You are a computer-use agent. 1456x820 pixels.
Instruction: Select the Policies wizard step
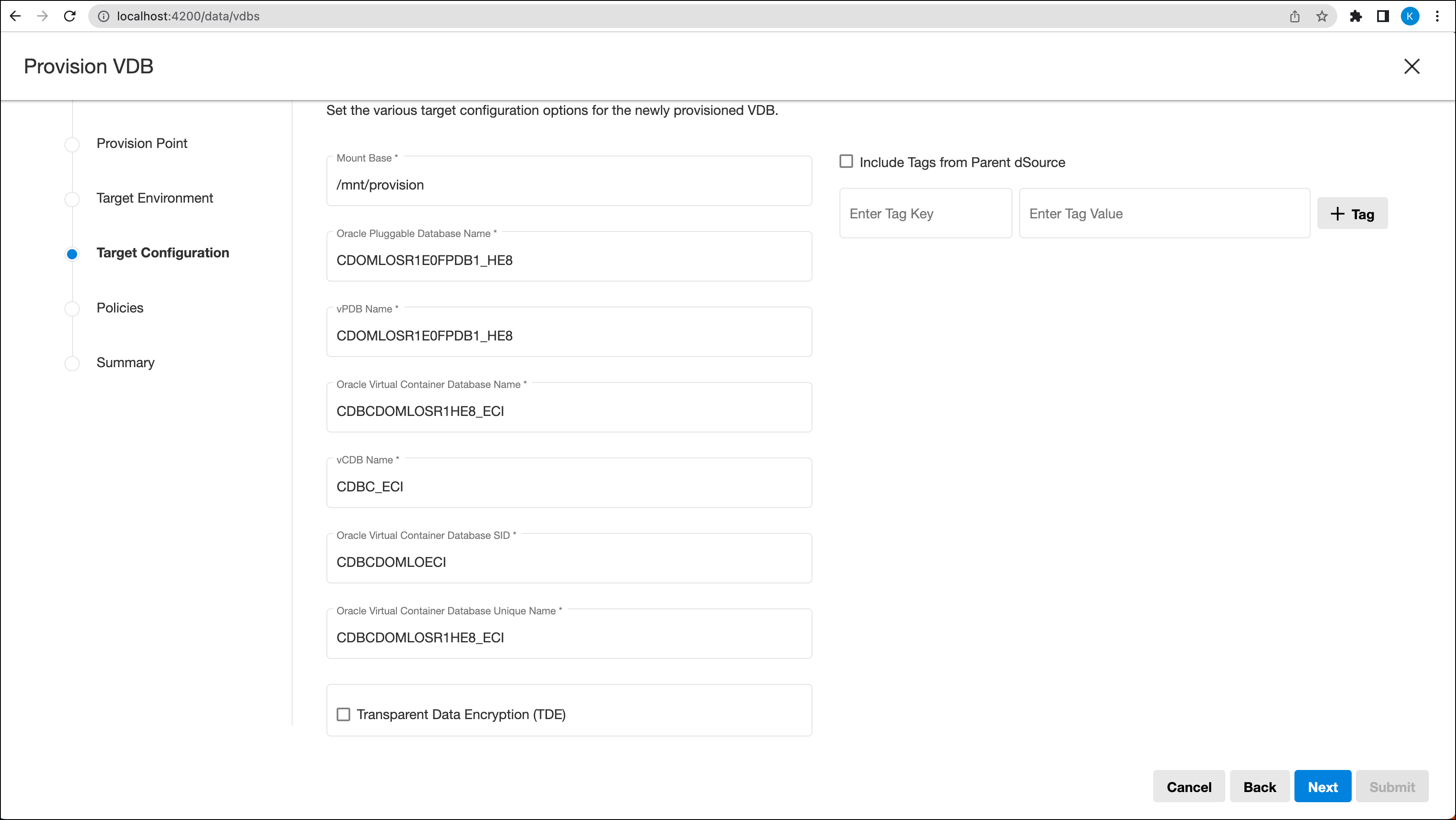tap(120, 308)
